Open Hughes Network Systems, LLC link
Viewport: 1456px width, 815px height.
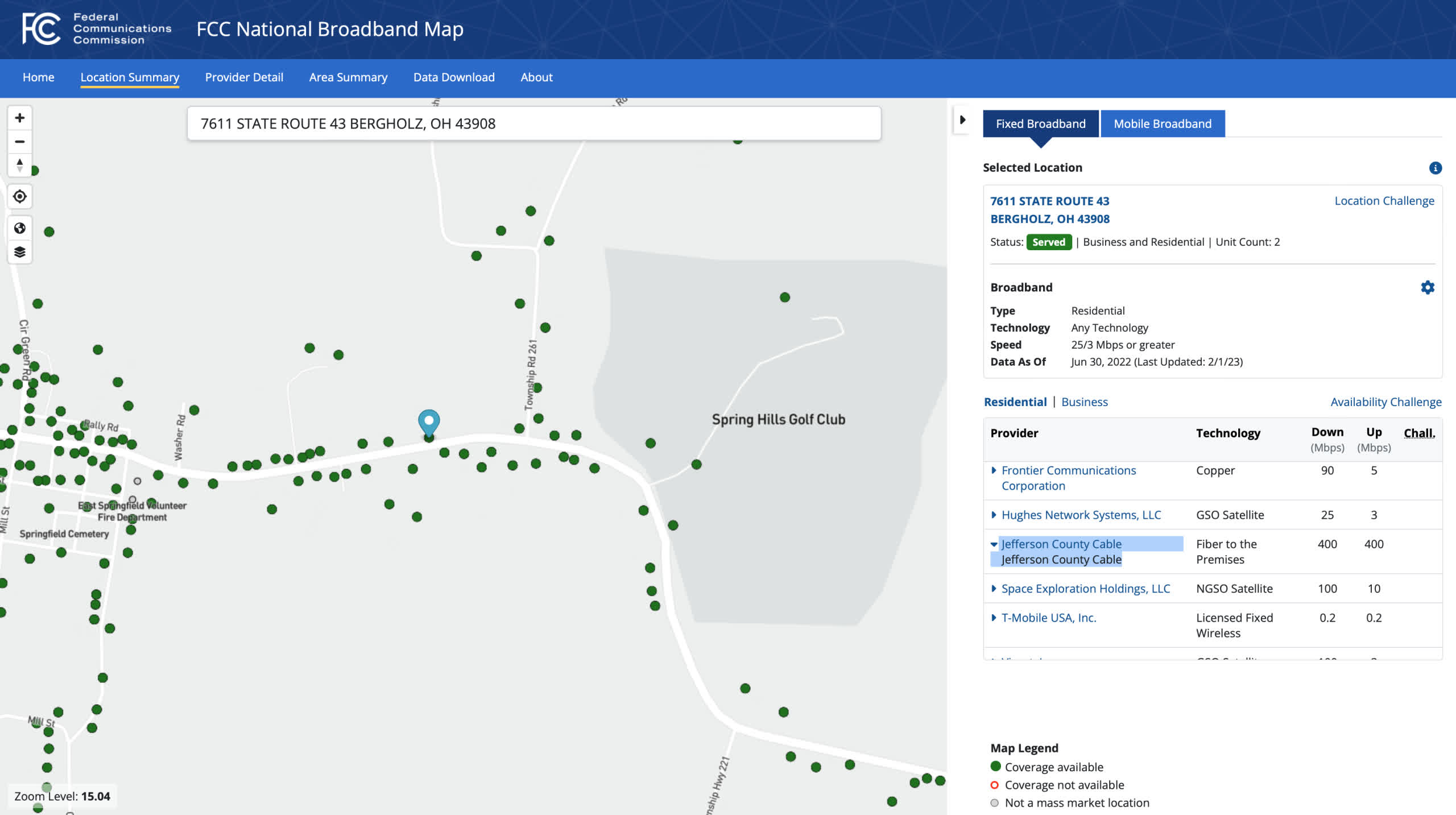point(1081,515)
